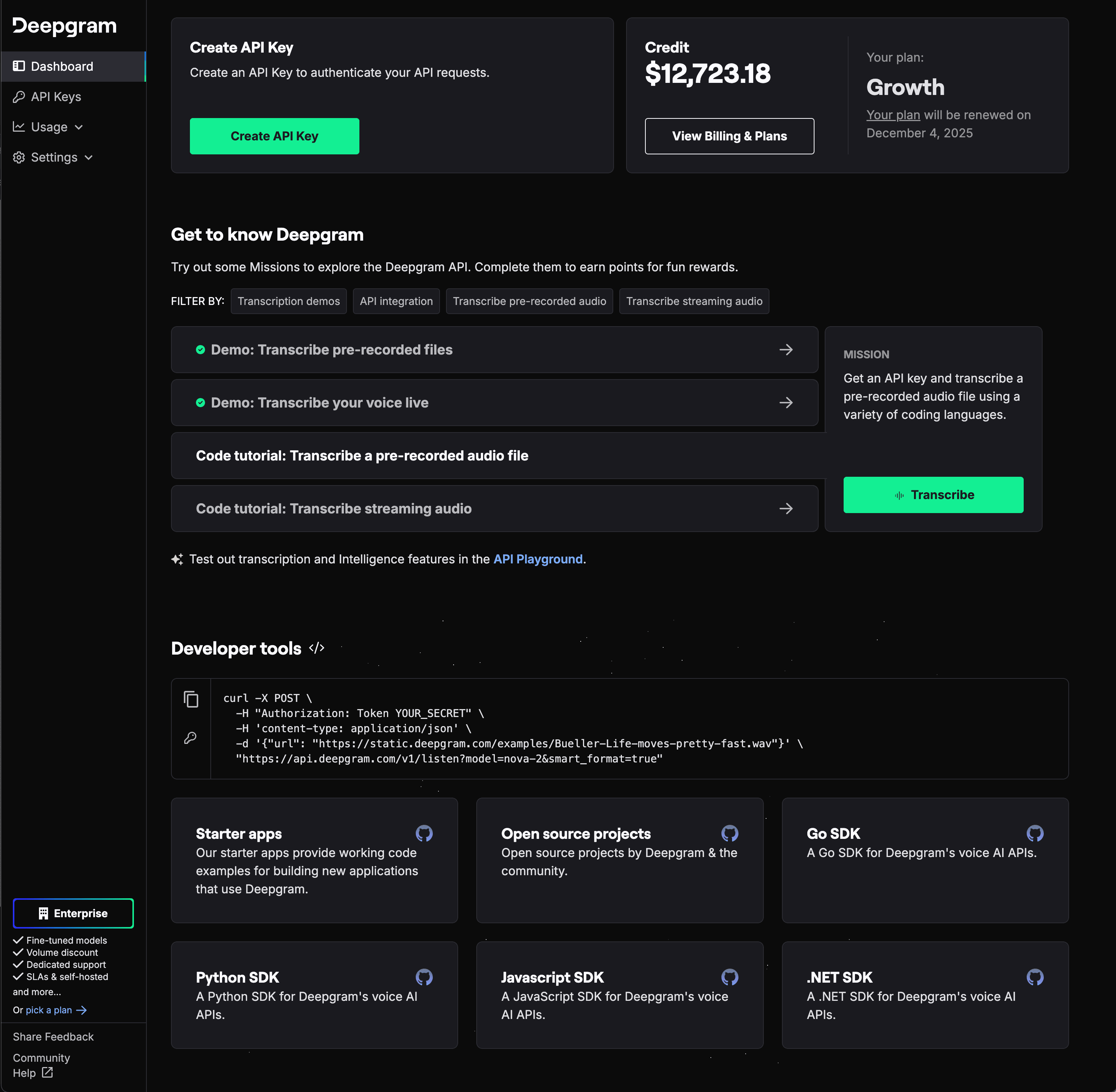Open the Go SDK GitHub icon
The image size is (1116, 1092).
(x=1035, y=833)
